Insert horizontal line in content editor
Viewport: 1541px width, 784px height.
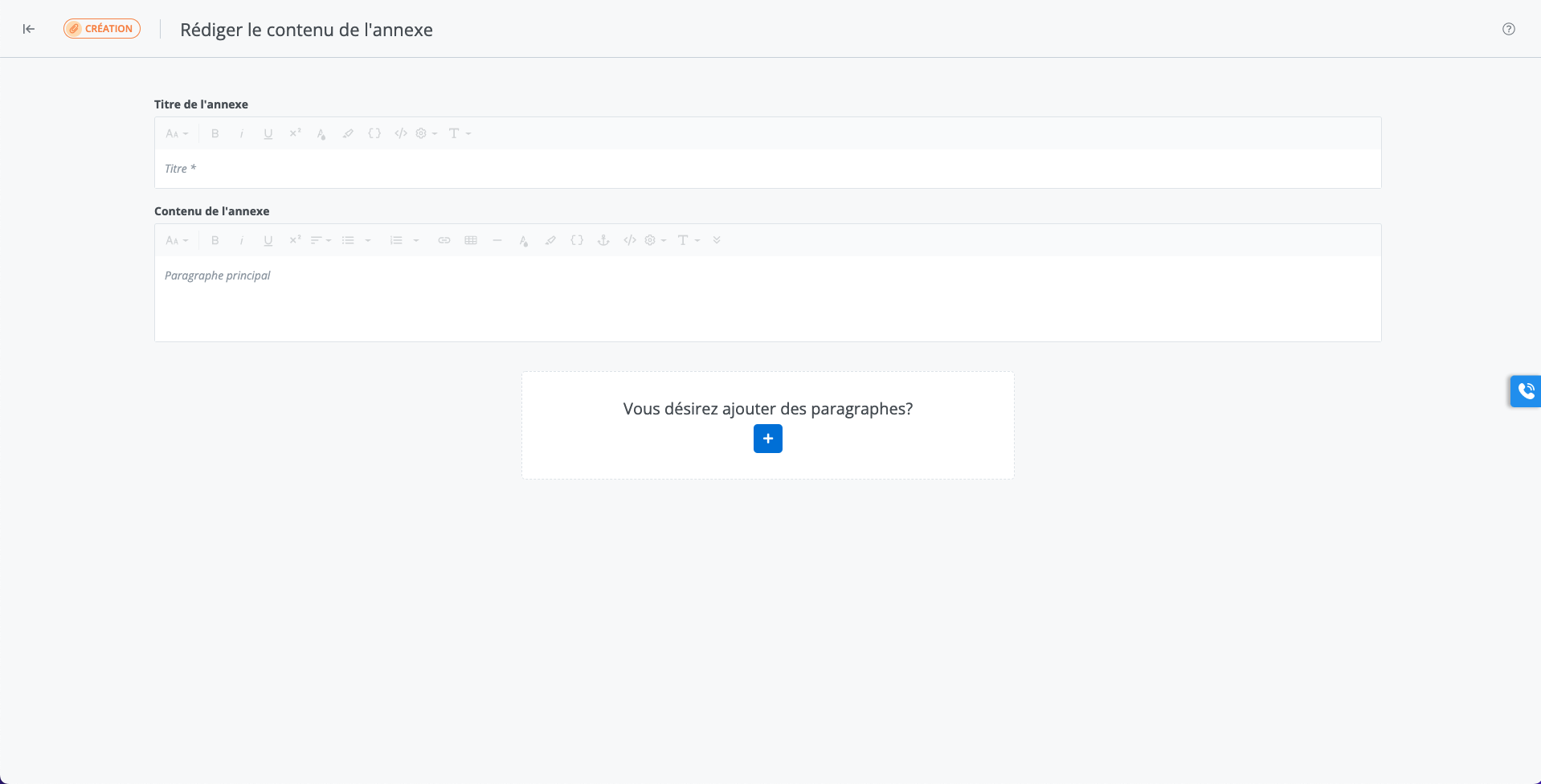click(497, 240)
